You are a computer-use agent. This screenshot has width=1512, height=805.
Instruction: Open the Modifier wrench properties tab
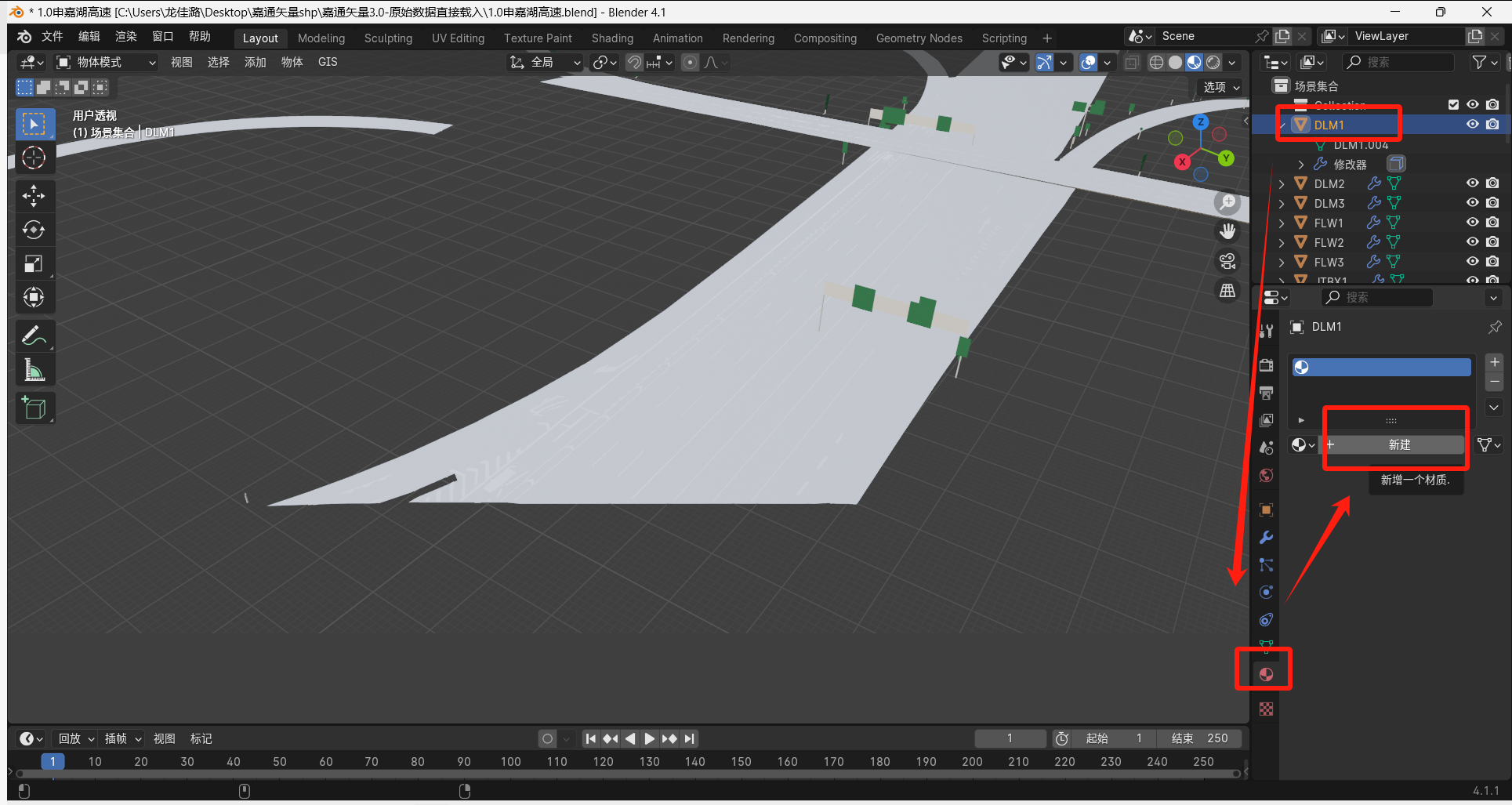pyautogui.click(x=1266, y=537)
